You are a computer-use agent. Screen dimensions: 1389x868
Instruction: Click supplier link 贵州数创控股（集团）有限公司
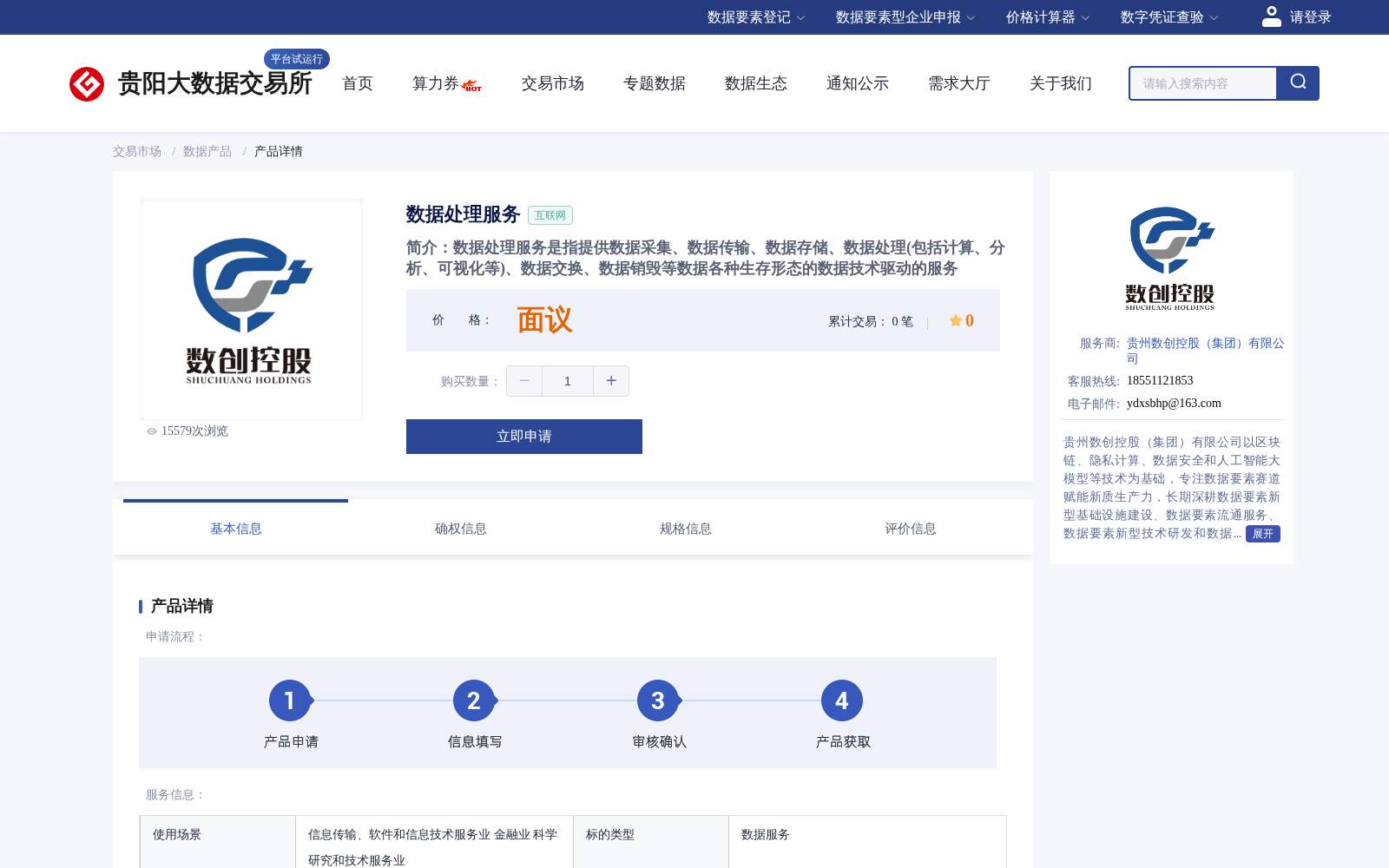(1206, 351)
